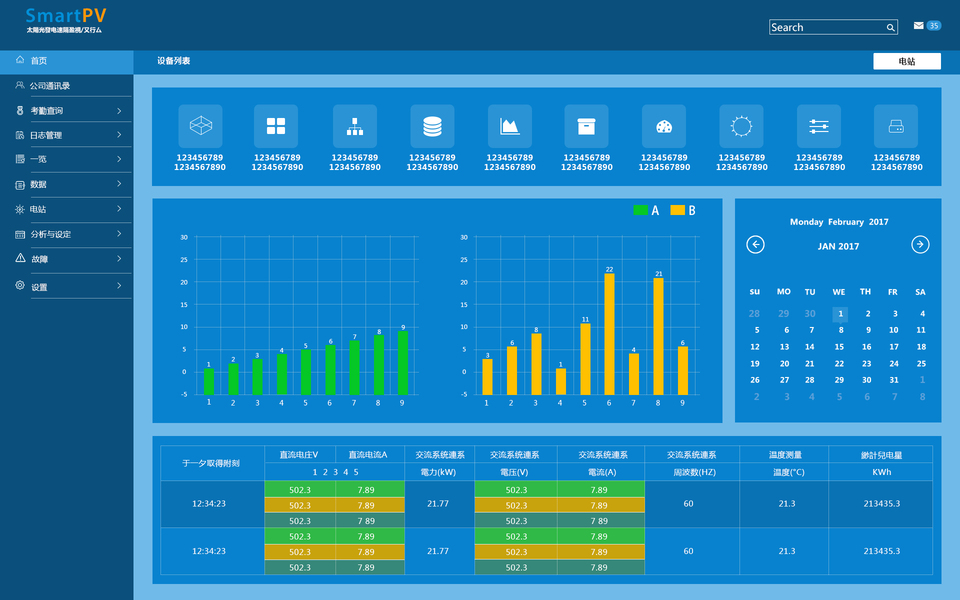
Task: Click the second row 21.77 cell
Action: coord(439,551)
